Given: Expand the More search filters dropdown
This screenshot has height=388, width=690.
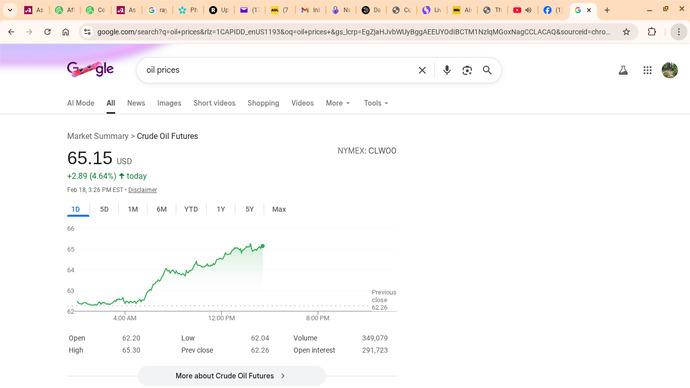Looking at the screenshot, I should [338, 103].
